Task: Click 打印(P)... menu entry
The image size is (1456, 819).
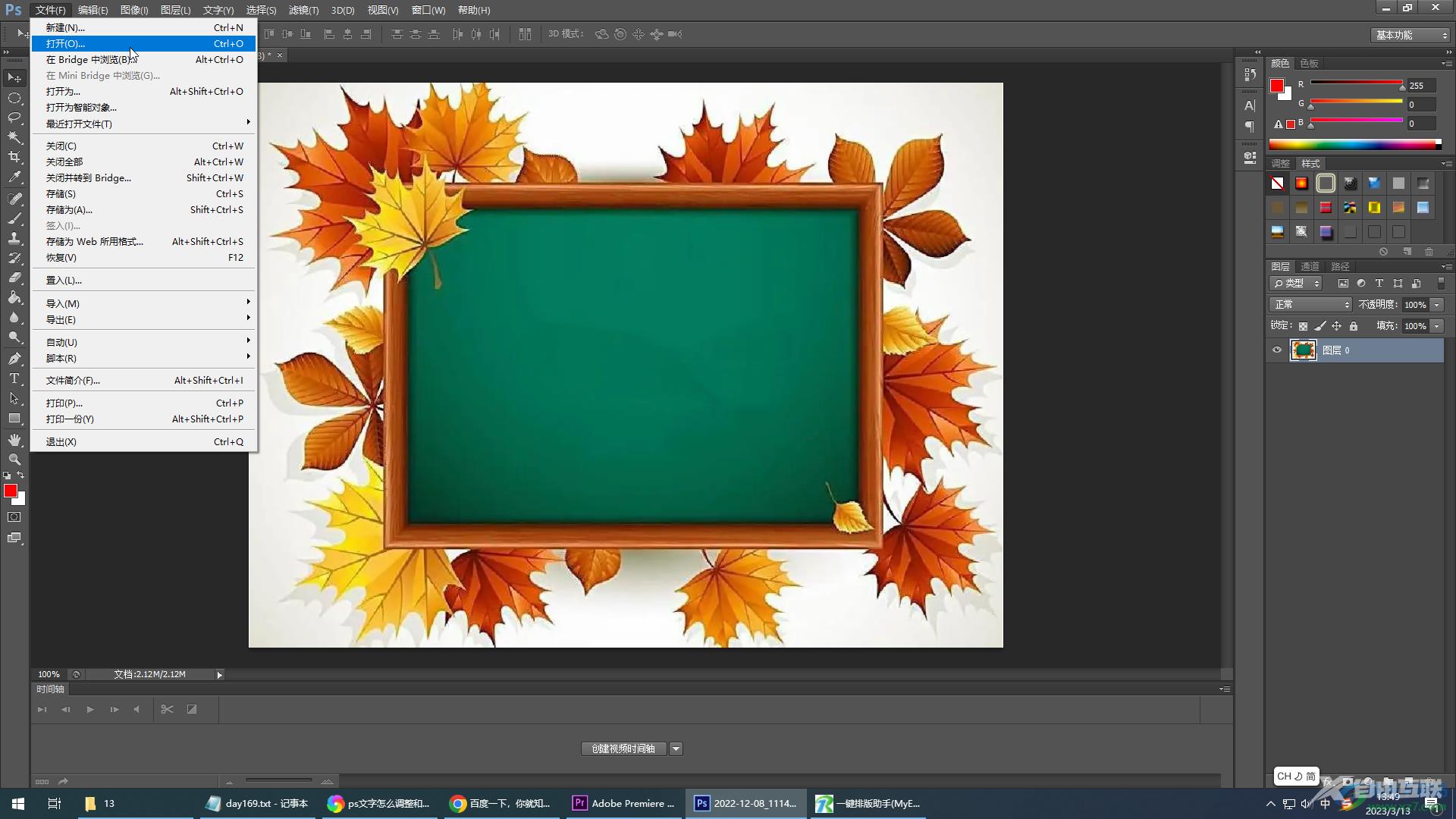Action: 144,403
